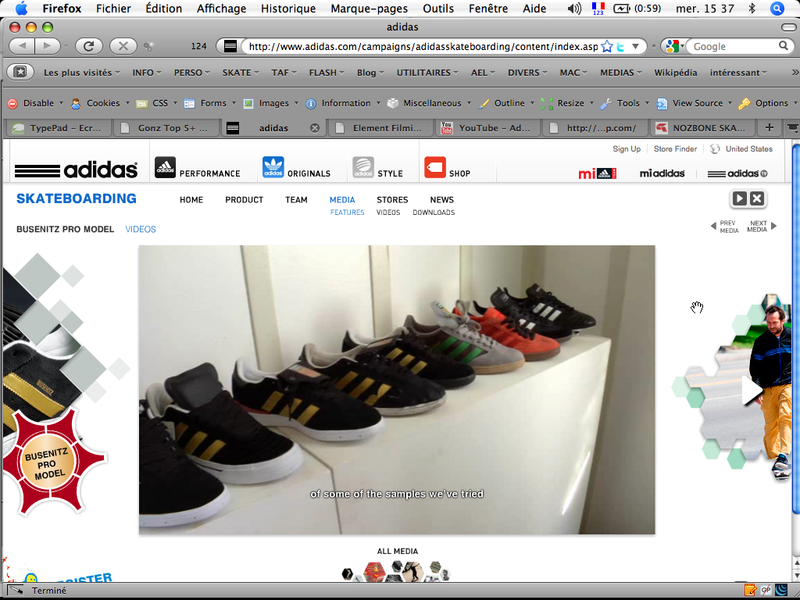Open the Les plus visités bookmark folder
This screenshot has height=600, width=800.
click(x=82, y=72)
